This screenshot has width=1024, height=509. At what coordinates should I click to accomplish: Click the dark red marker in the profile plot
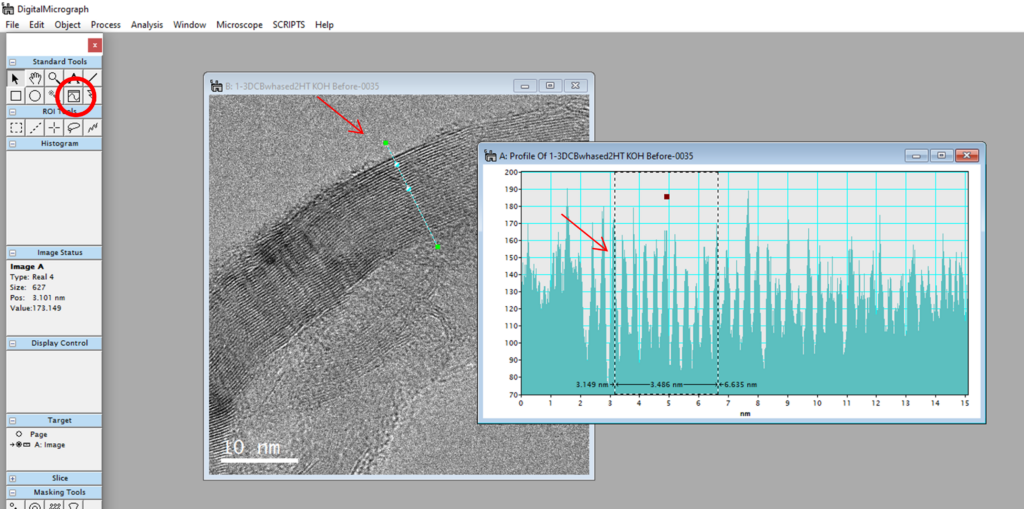[x=667, y=196]
